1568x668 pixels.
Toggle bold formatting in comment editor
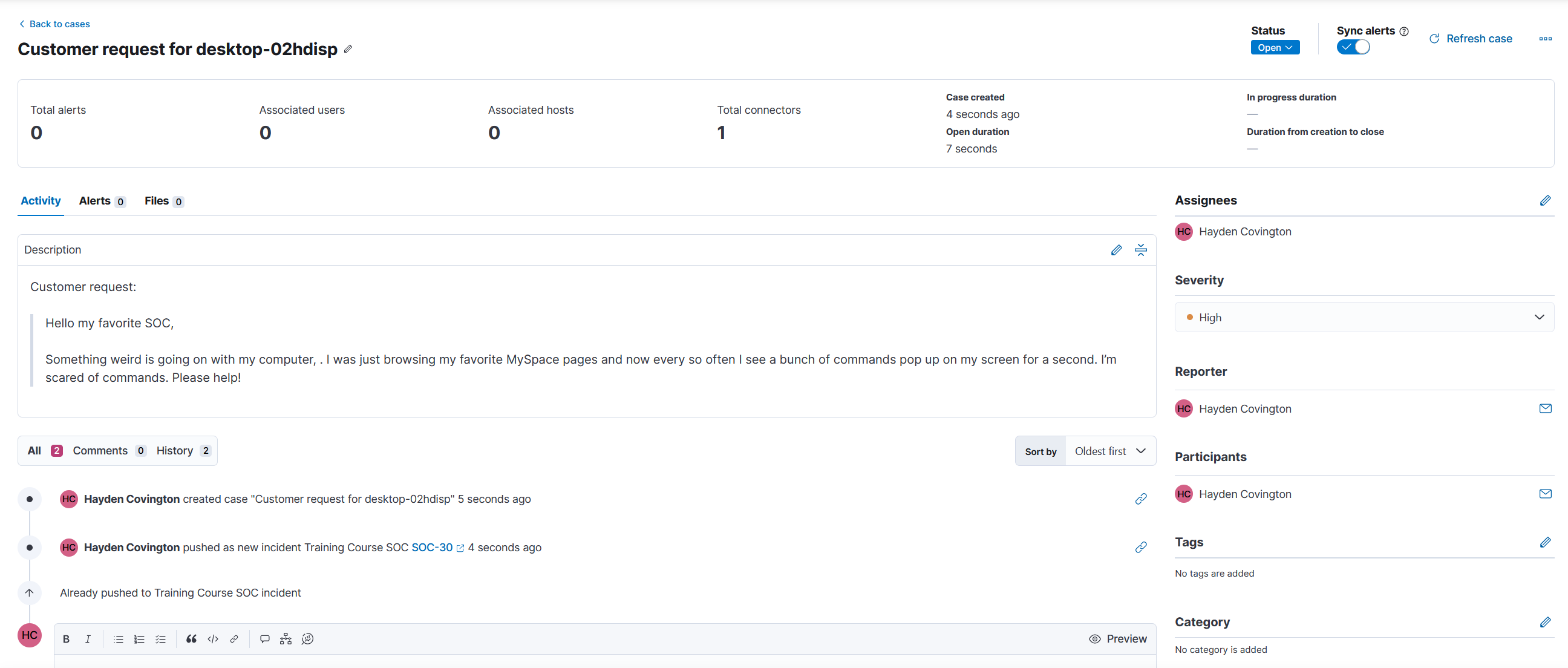(x=67, y=639)
